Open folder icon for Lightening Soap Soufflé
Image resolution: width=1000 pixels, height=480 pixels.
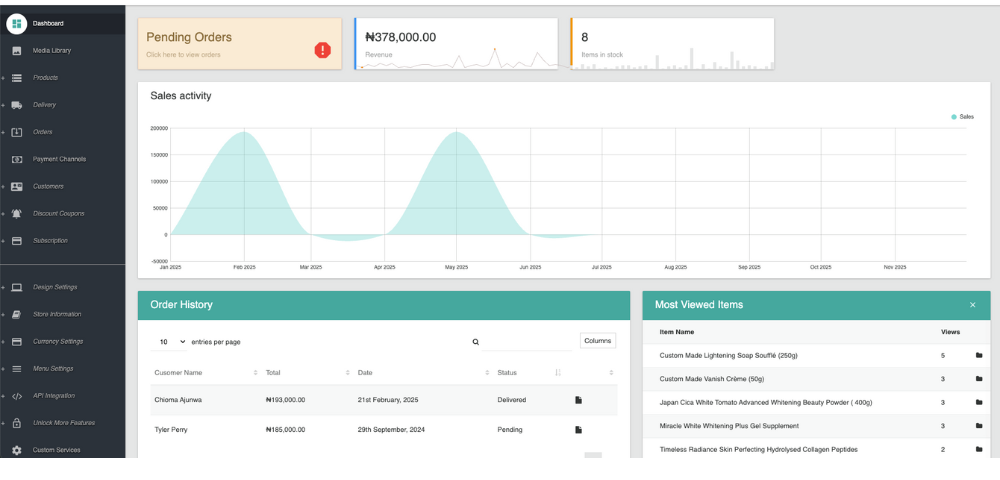click(979, 355)
